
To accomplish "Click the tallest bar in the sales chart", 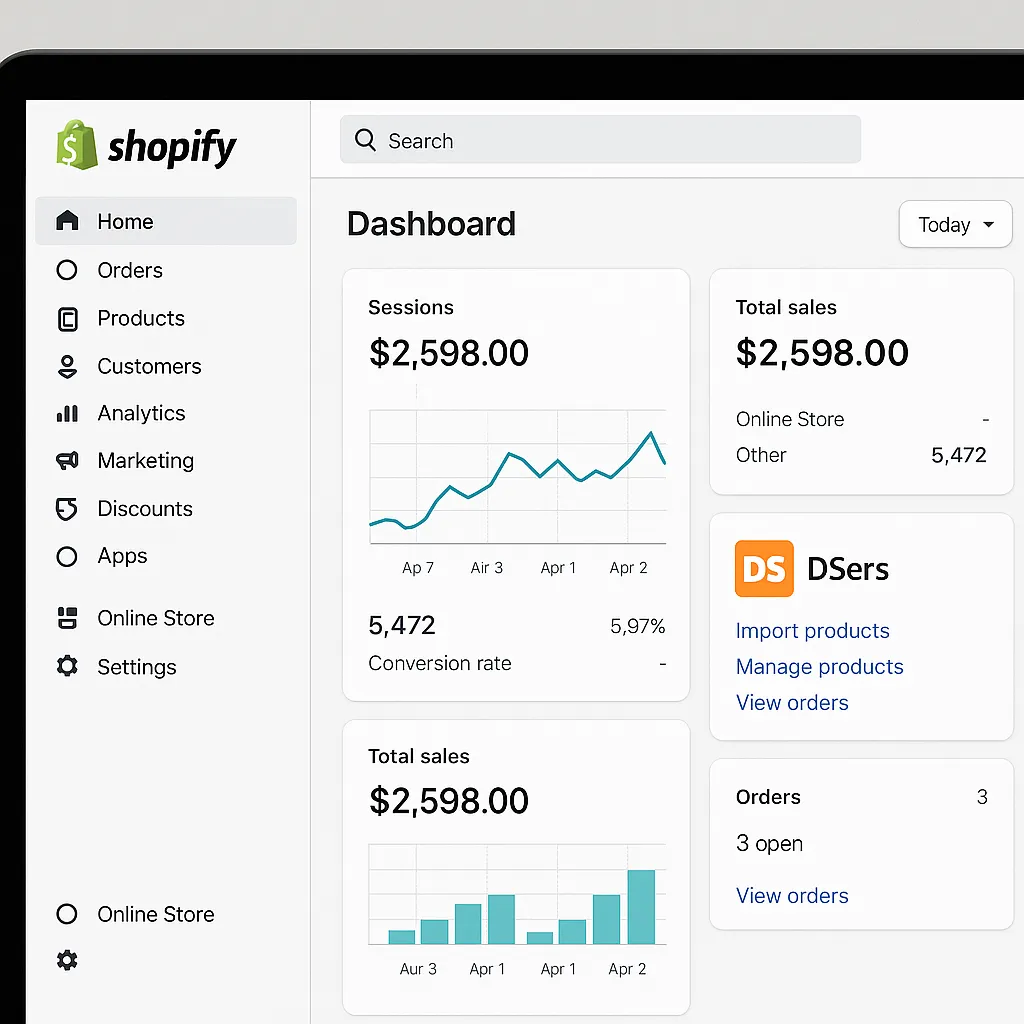I will [x=641, y=907].
